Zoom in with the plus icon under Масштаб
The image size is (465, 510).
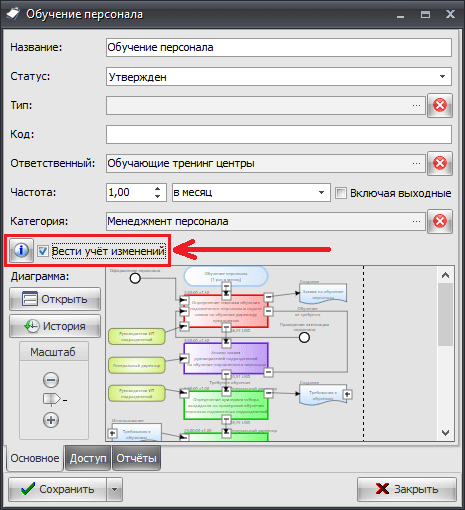[51, 420]
